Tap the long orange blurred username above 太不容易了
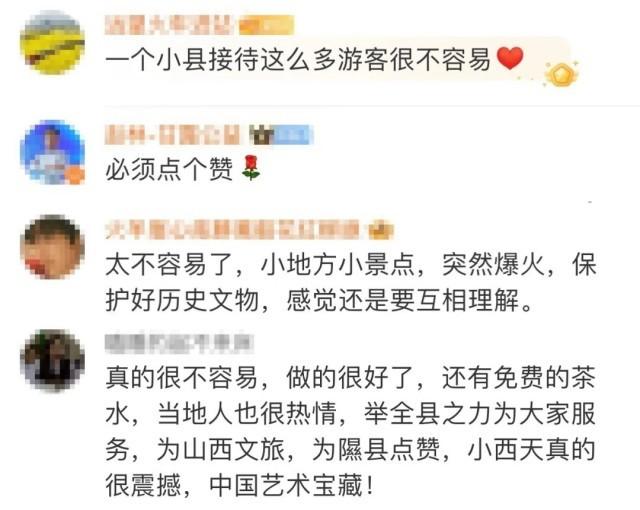The width and height of the screenshot is (640, 510). (x=233, y=230)
